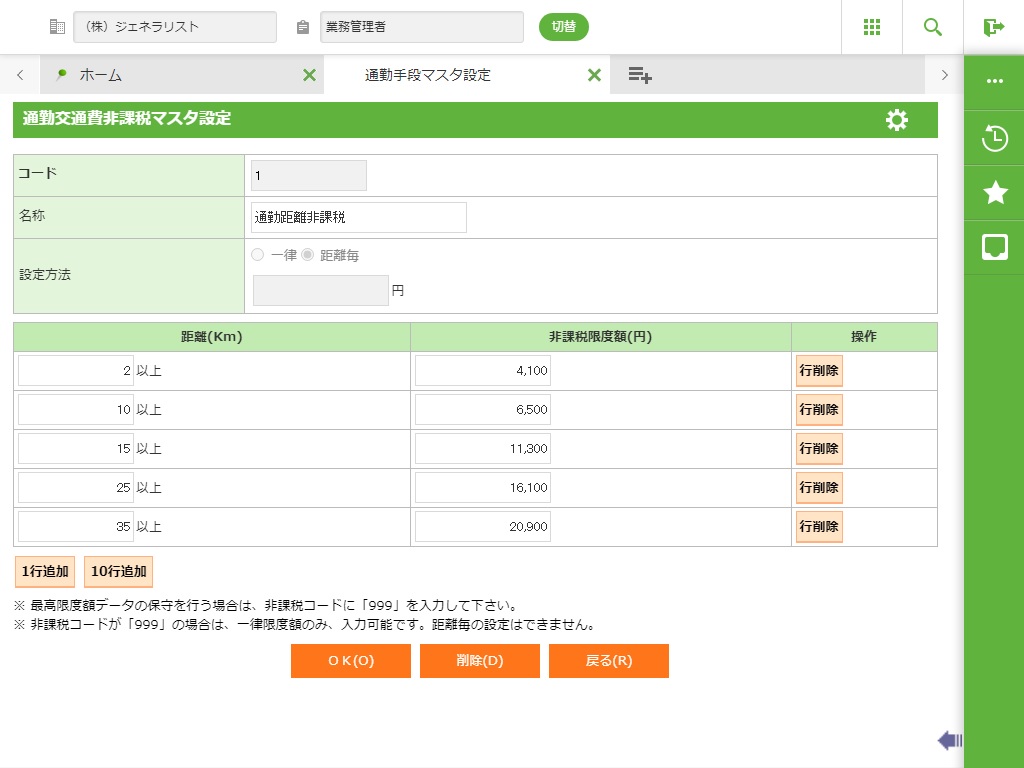Click the add new tab icon
This screenshot has height=768, width=1024.
[640, 75]
